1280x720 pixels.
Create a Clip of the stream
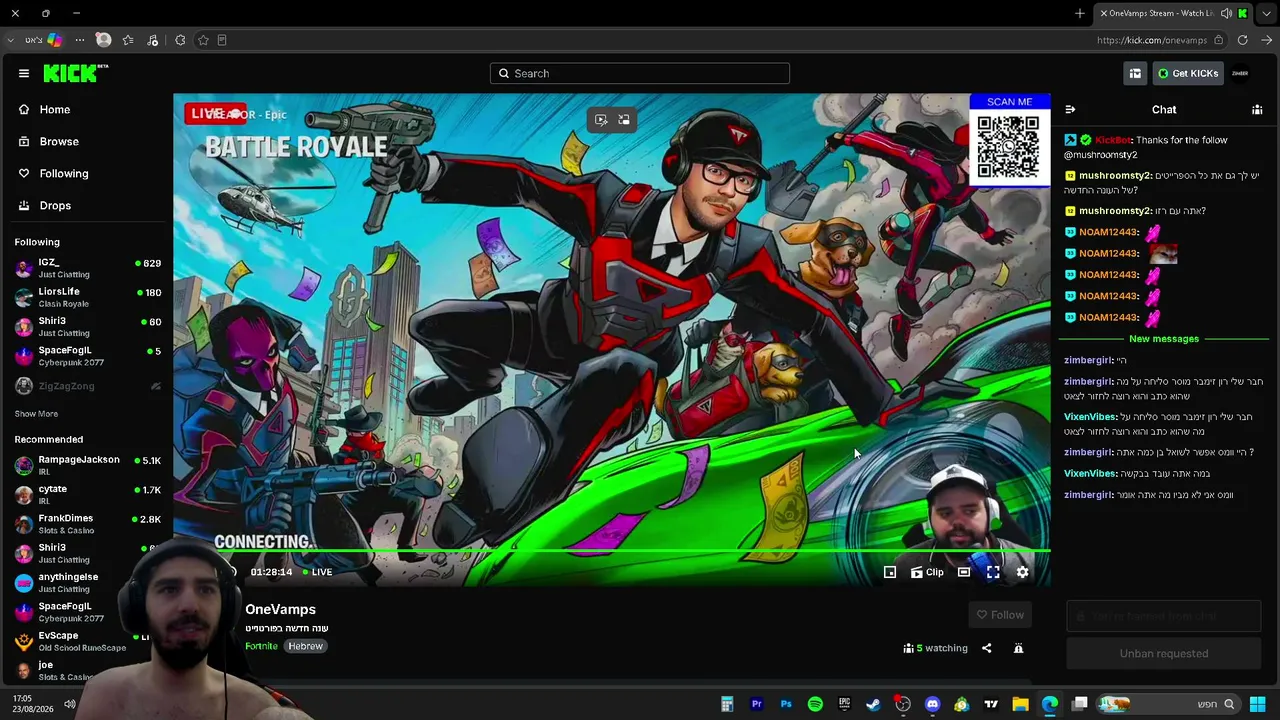tap(927, 572)
